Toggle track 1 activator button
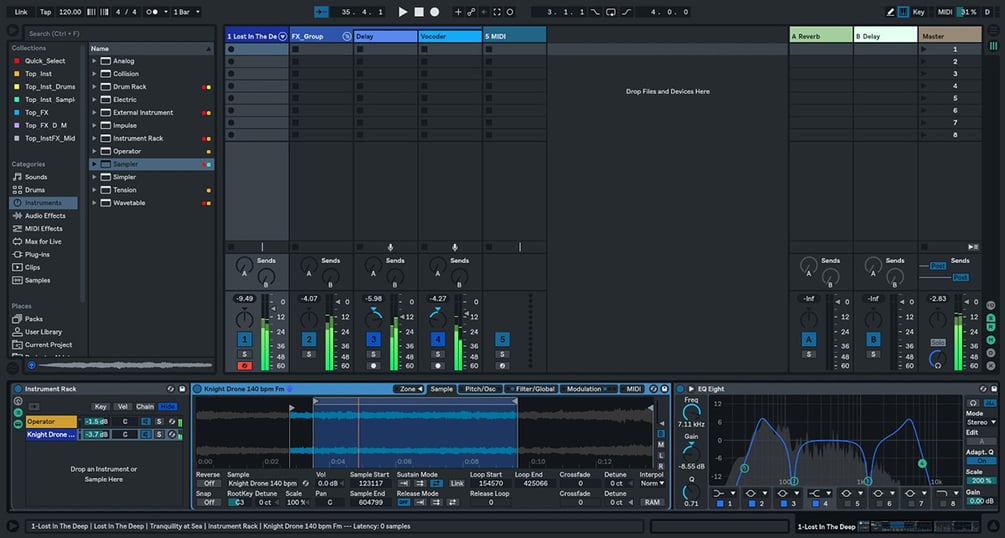The width and height of the screenshot is (1005, 538). pyautogui.click(x=244, y=339)
